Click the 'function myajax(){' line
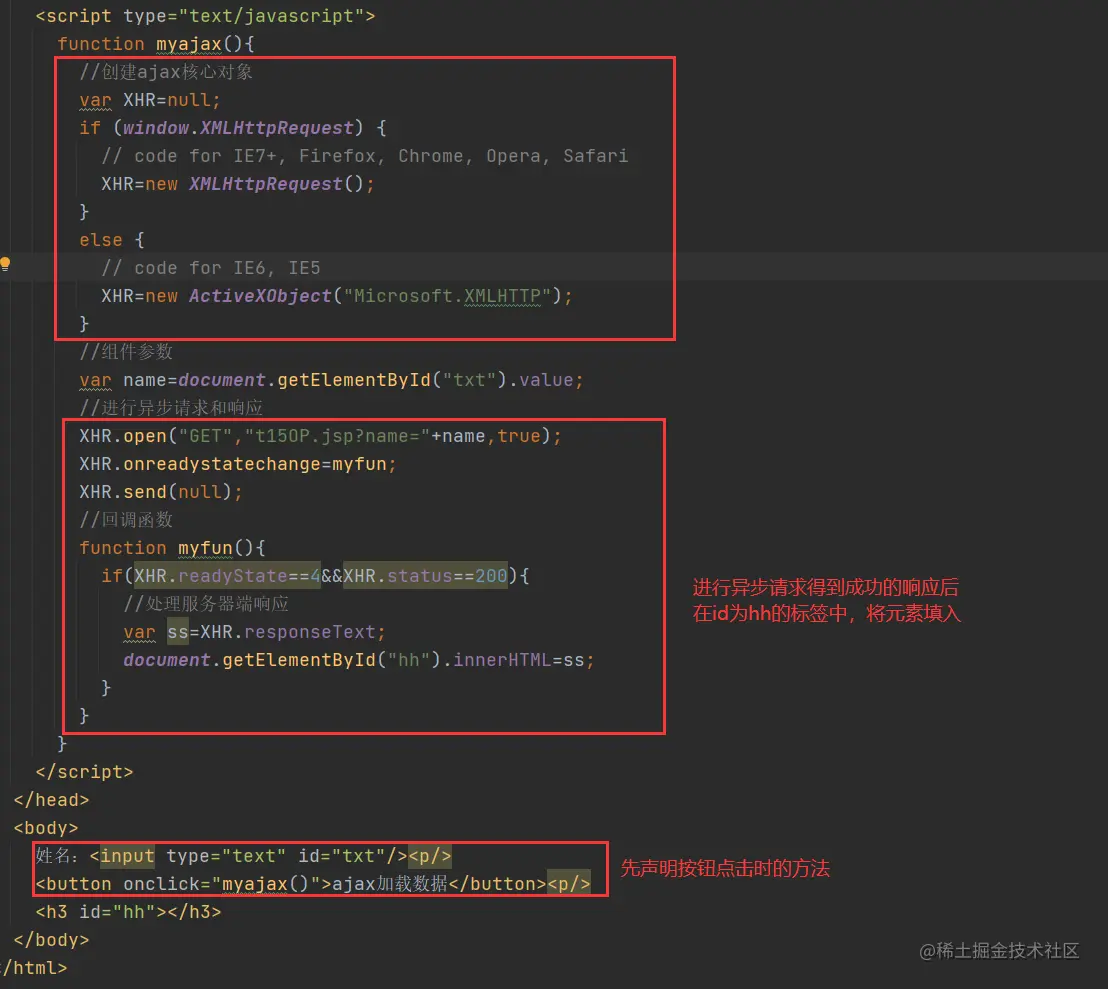Viewport: 1108px width, 989px height. tap(155, 44)
